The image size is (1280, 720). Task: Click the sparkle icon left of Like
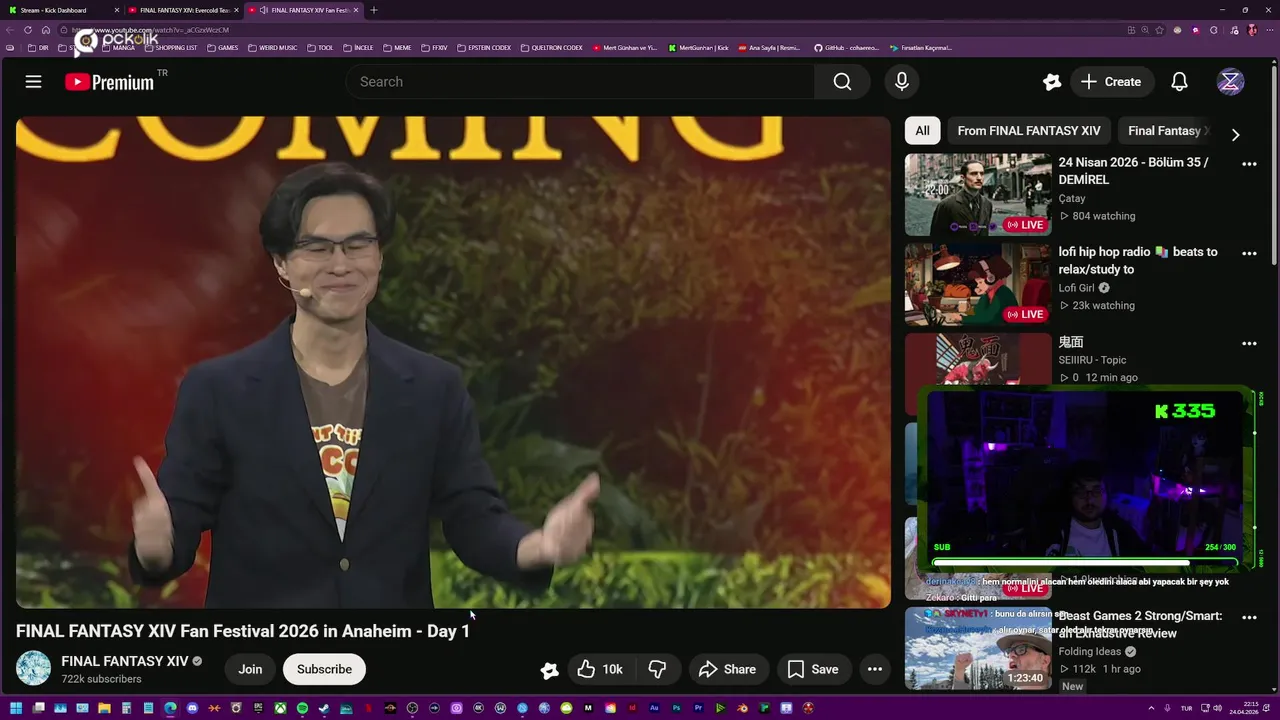[549, 670]
